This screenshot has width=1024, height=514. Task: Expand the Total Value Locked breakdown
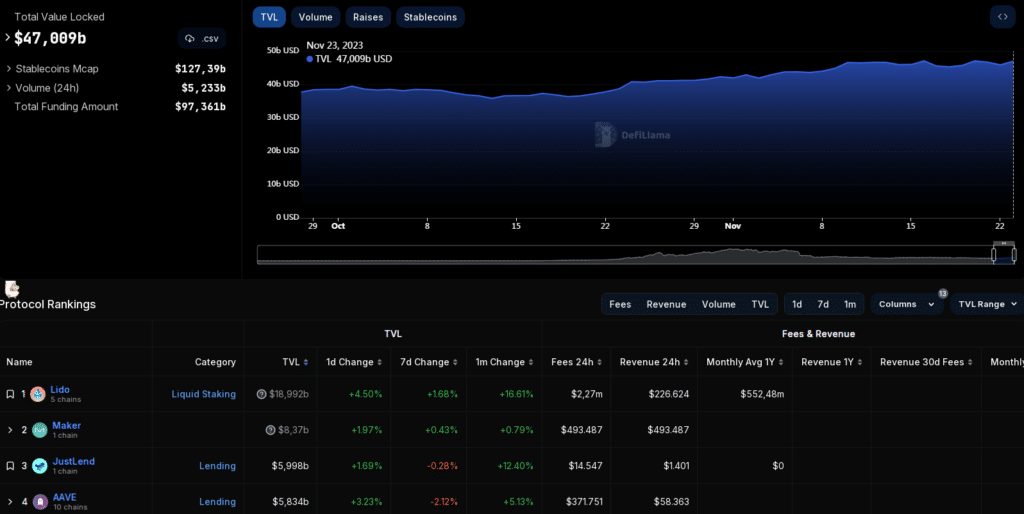7,38
